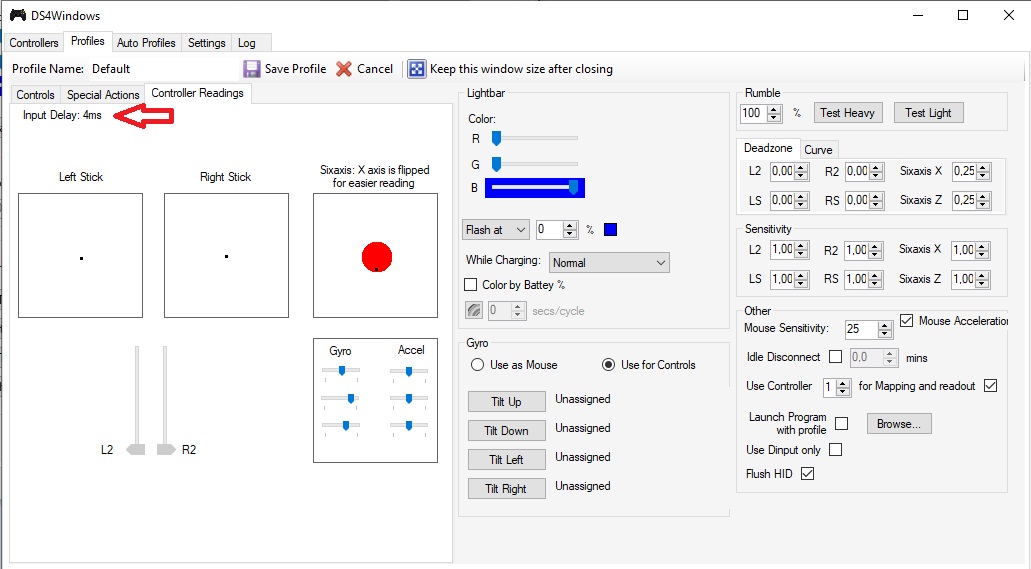Click the Use Controller number stepper
Image resolution: width=1031 pixels, height=569 pixels.
[x=843, y=387]
